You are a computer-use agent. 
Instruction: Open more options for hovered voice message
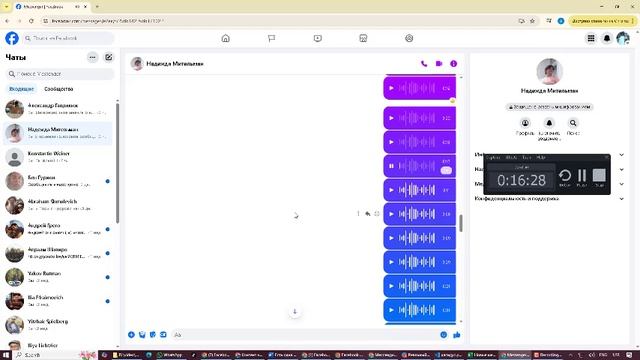tap(358, 214)
